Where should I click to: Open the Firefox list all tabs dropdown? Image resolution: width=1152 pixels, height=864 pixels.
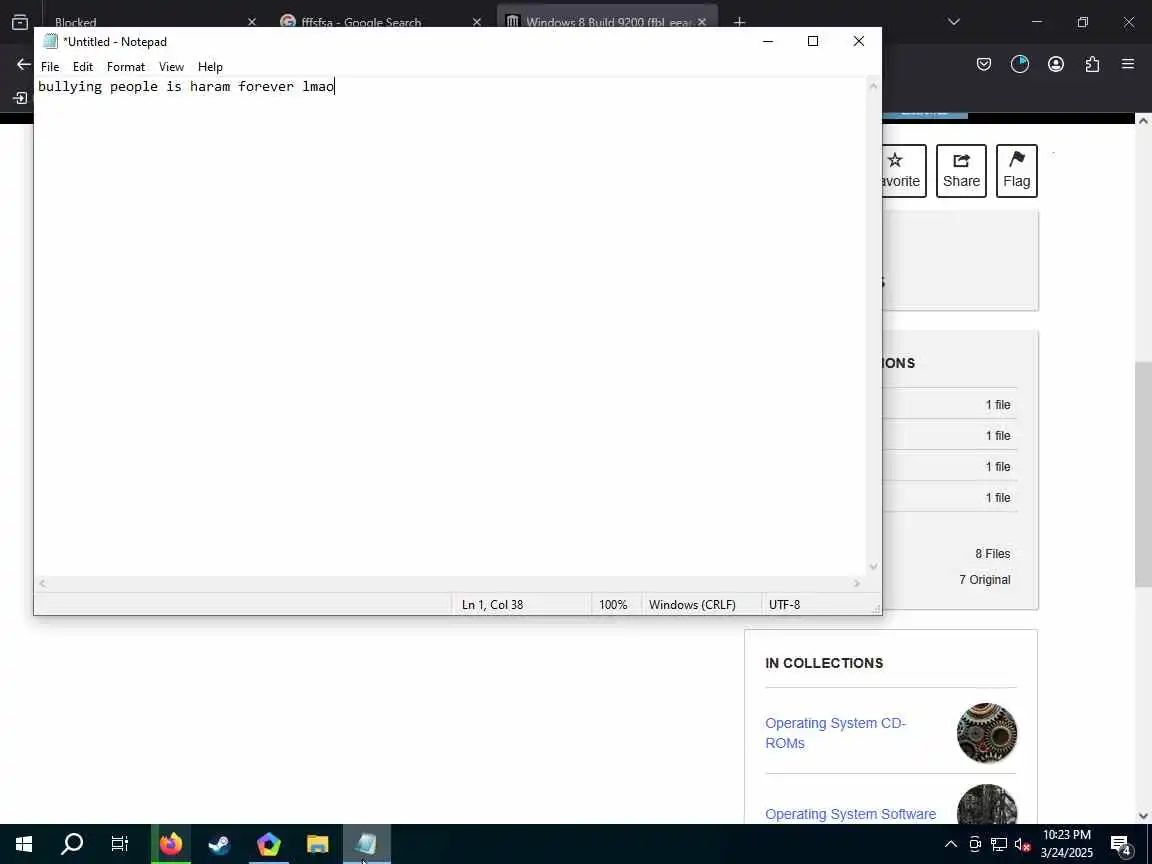[x=954, y=22]
